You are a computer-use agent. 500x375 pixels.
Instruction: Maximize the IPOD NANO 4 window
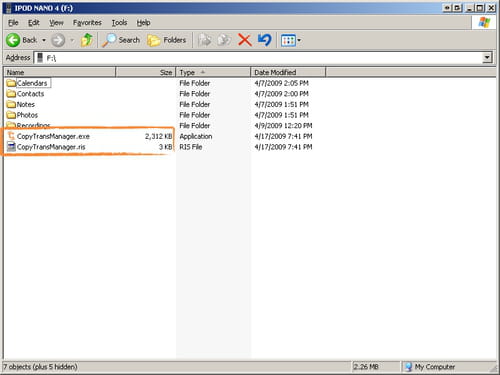[x=480, y=8]
